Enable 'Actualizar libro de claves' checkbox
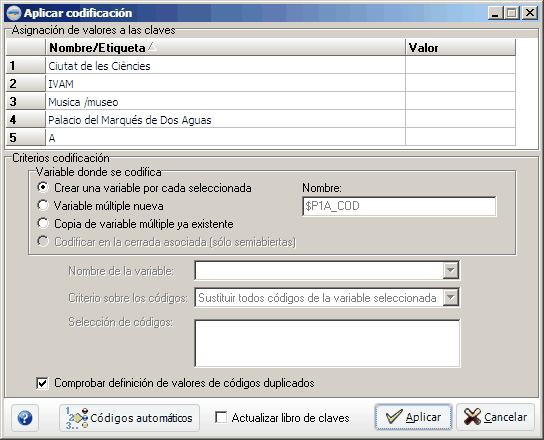The width and height of the screenshot is (544, 440). click(x=221, y=417)
